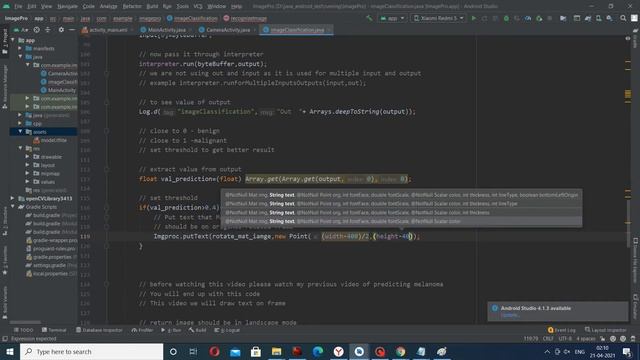Open the Layout Inspector tool window
Viewport: 640px width, 360px height.
coord(605,330)
